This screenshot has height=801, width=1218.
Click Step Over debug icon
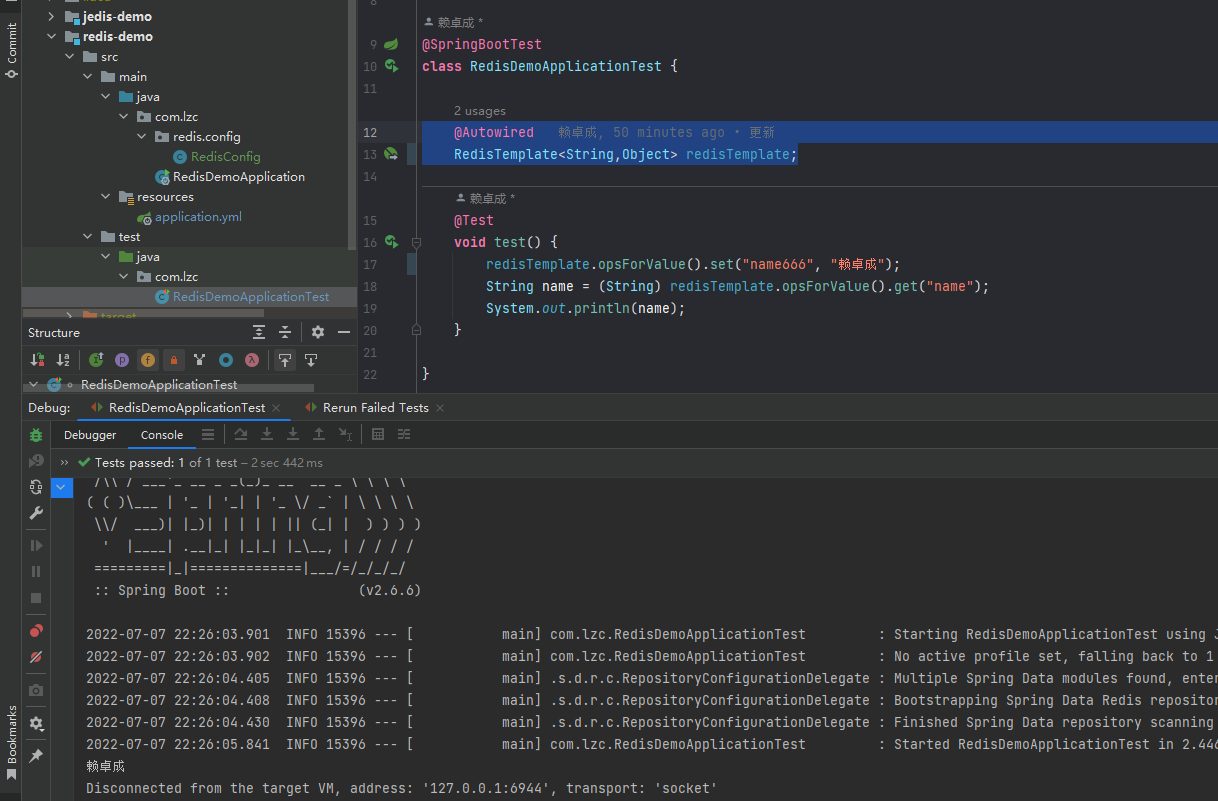pyautogui.click(x=241, y=435)
